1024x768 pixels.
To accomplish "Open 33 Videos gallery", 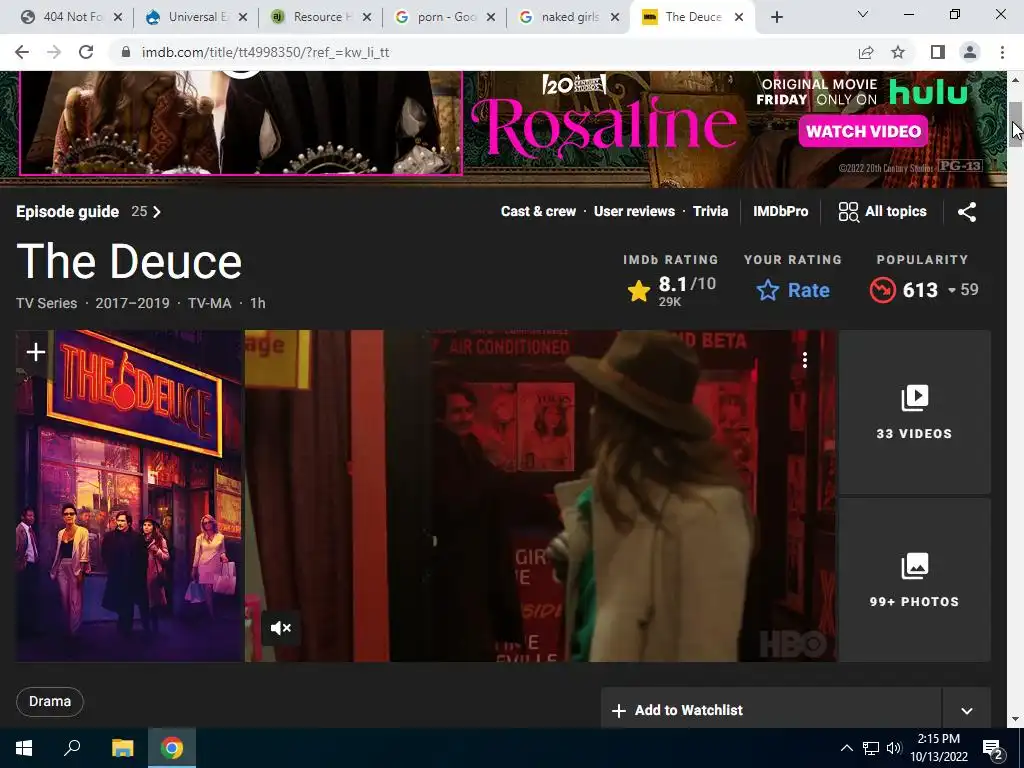I will coord(914,412).
